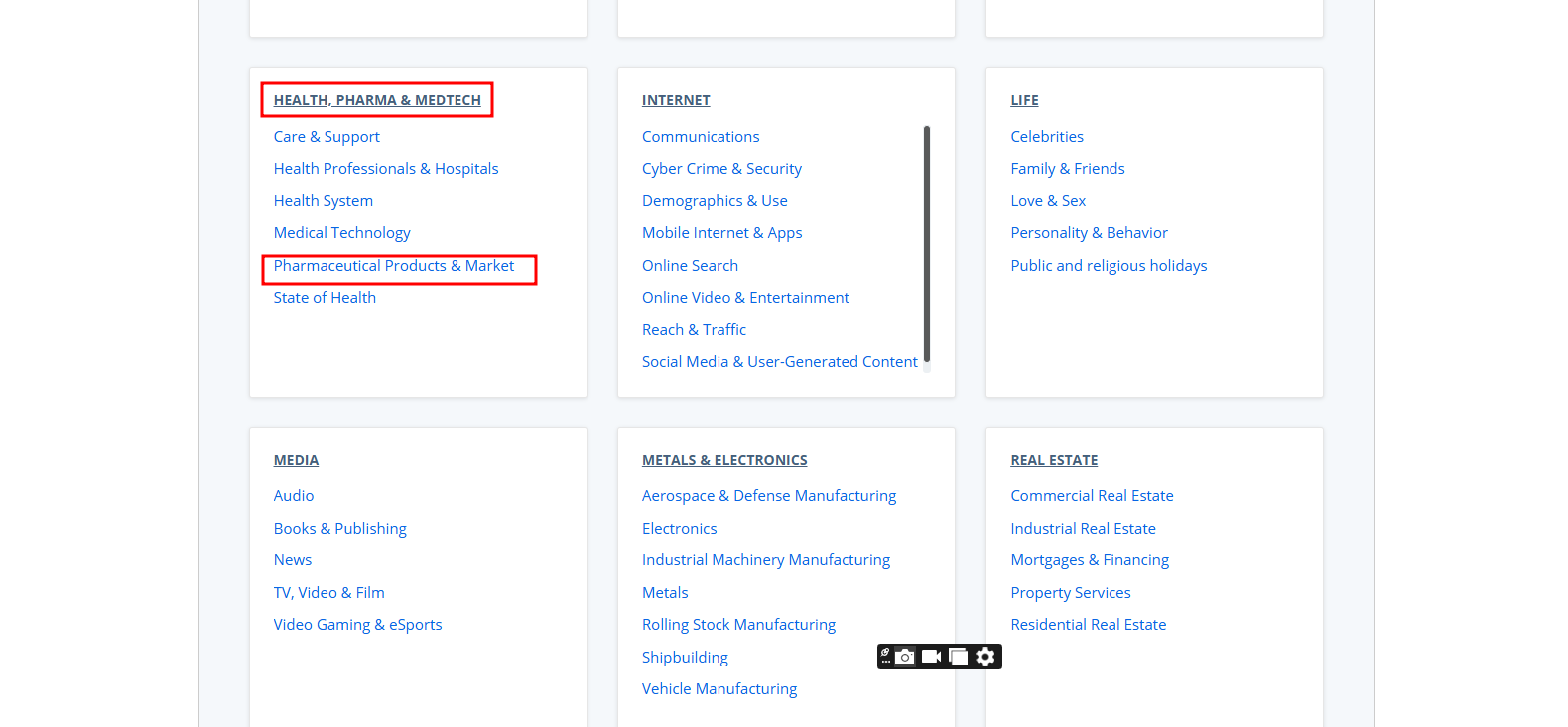Open the Health, Pharma & Medtech heading

pos(377,100)
